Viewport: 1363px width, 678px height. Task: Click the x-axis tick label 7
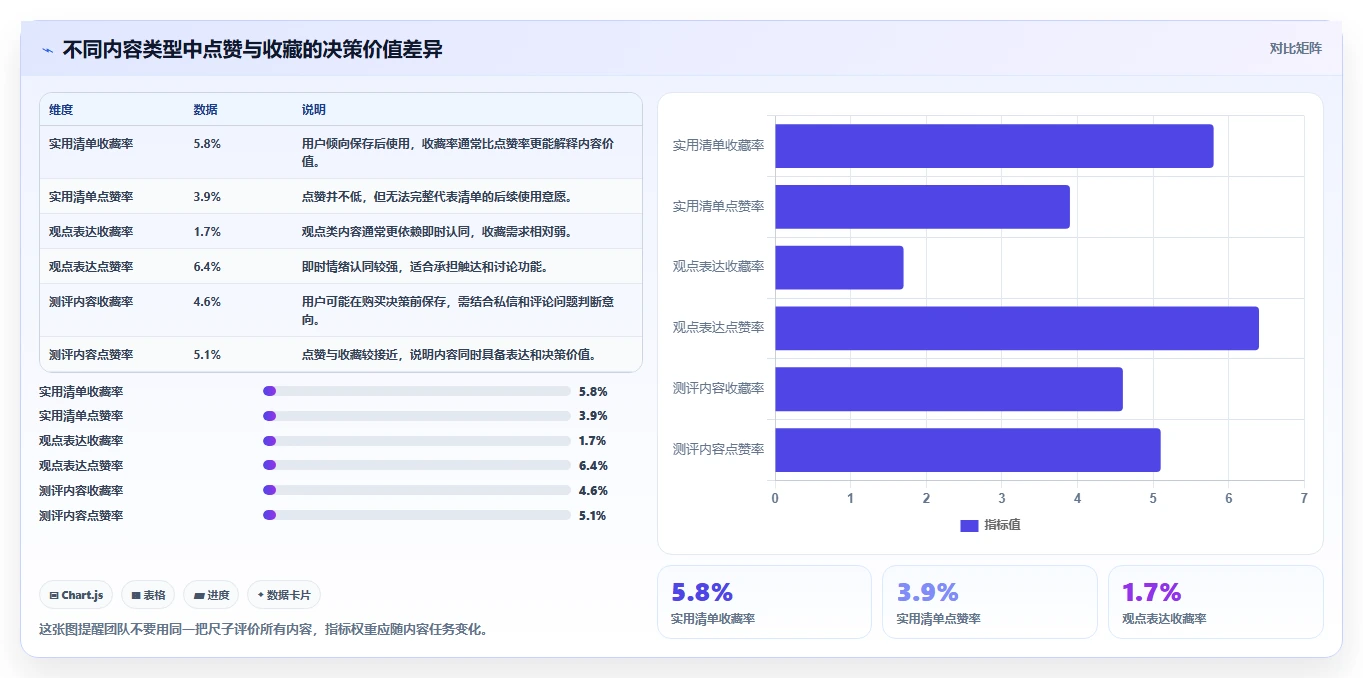click(x=1304, y=498)
